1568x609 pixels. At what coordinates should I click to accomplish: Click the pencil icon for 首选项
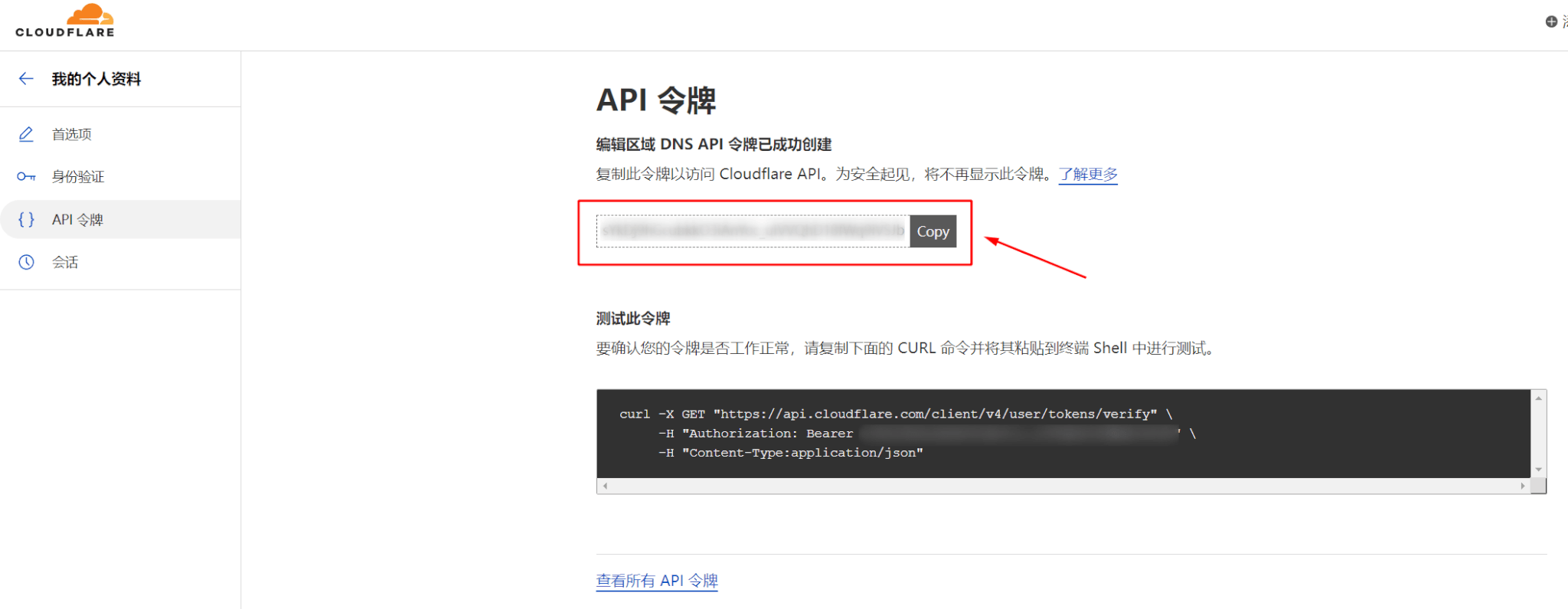[26, 134]
